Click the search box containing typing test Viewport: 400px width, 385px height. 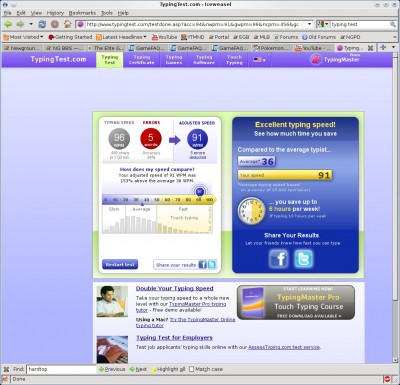click(359, 24)
